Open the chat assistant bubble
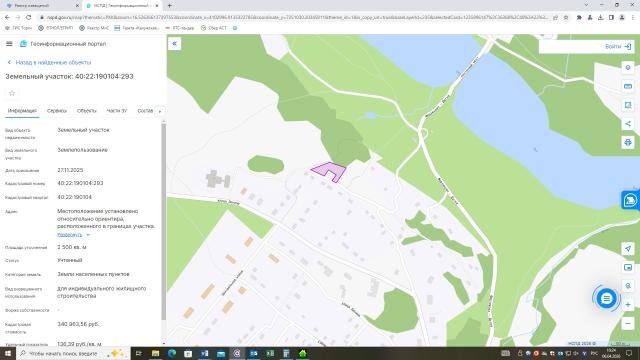This screenshot has height=360, width=640. pos(606,299)
